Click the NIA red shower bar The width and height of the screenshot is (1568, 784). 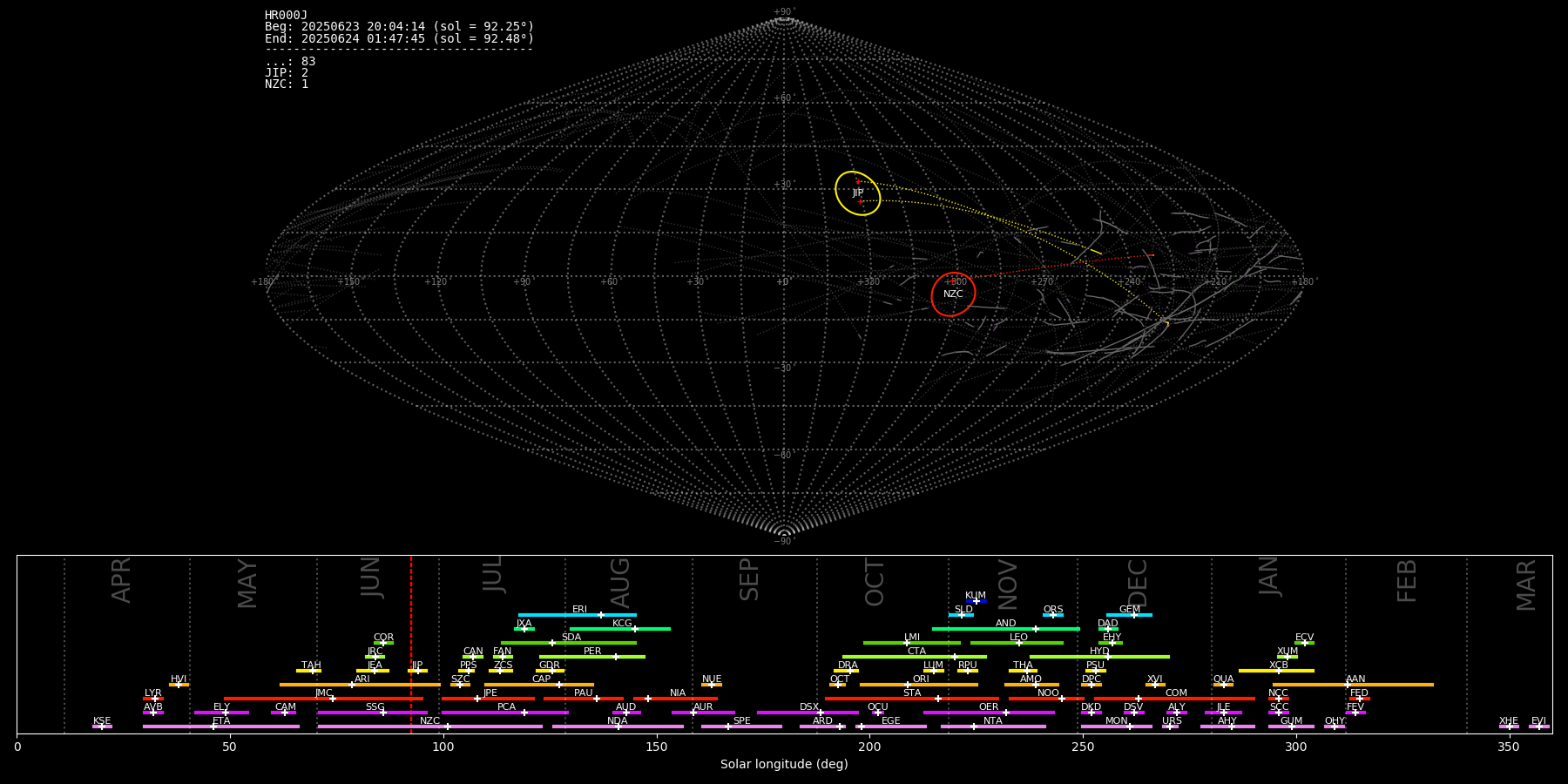pos(676,699)
